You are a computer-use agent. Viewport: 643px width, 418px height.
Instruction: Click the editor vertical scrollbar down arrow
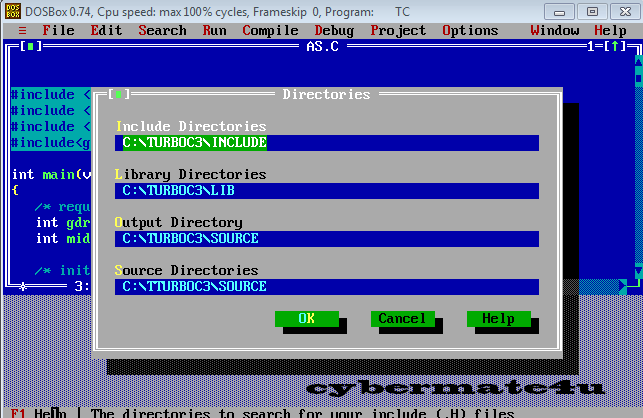pyautogui.click(x=638, y=271)
